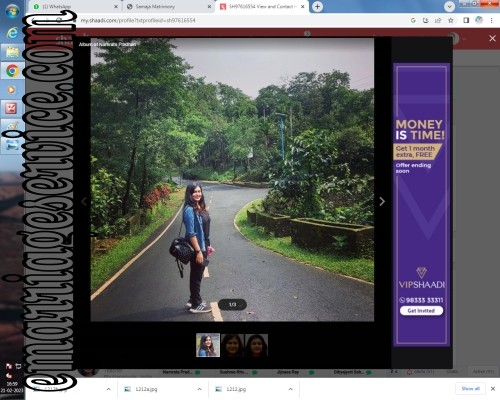Show all downloads
Image resolution: width=500 pixels, height=400 pixels.
(x=470, y=388)
